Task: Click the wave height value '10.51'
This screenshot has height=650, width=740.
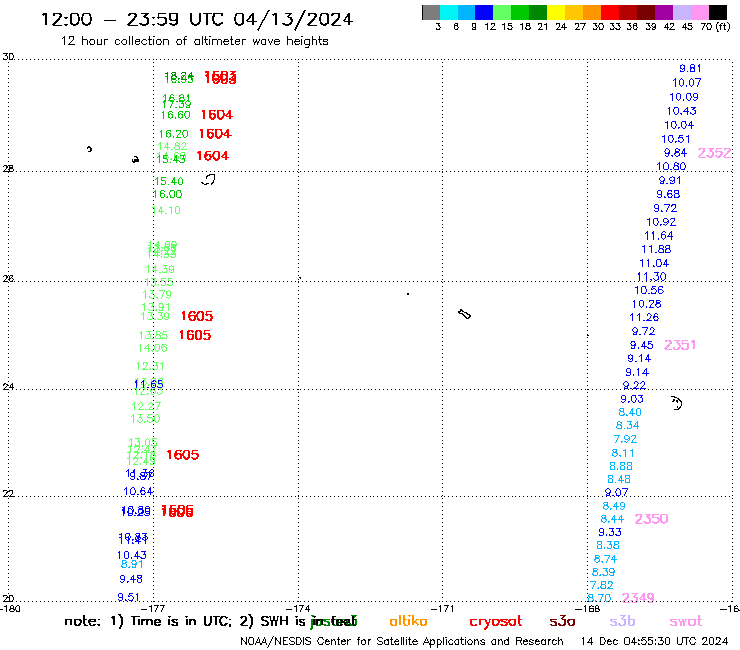Action: [675, 139]
